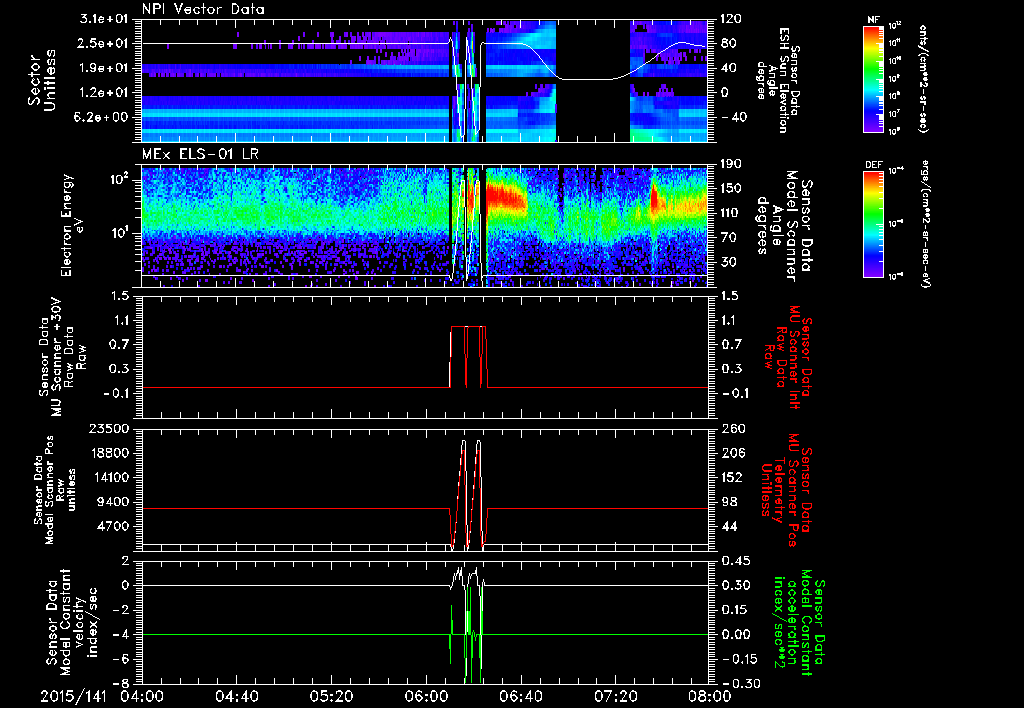Select the NPI Vector Data panel title

[x=202, y=10]
